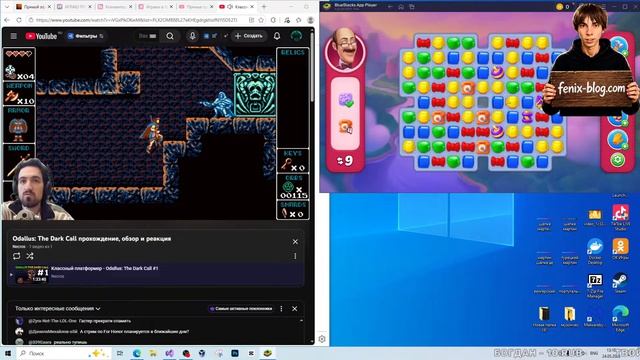The image size is (640, 360).
Task: Open BlueStacks settings gear in game panel
Action: click(618, 160)
